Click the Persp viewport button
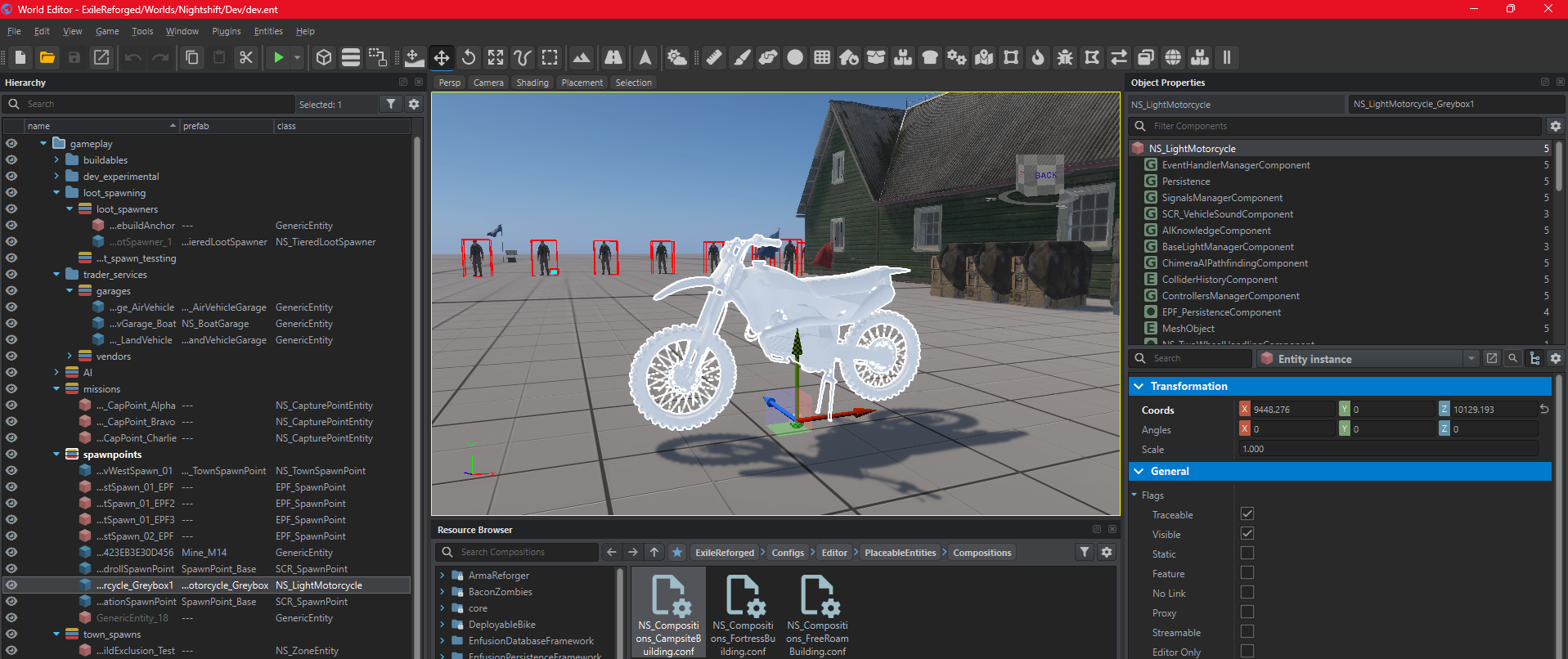 tap(450, 83)
